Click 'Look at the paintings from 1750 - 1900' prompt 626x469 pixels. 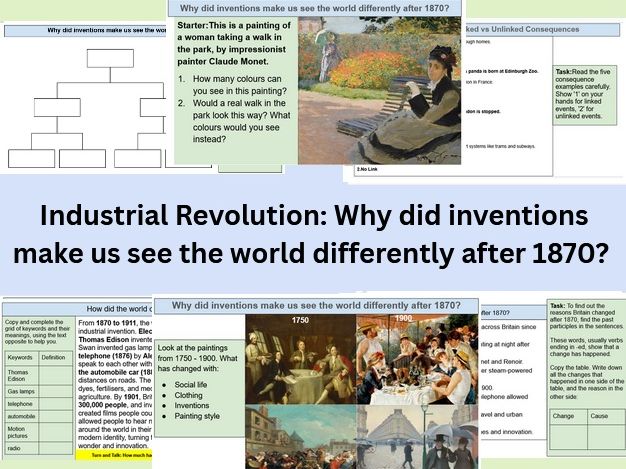click(198, 358)
